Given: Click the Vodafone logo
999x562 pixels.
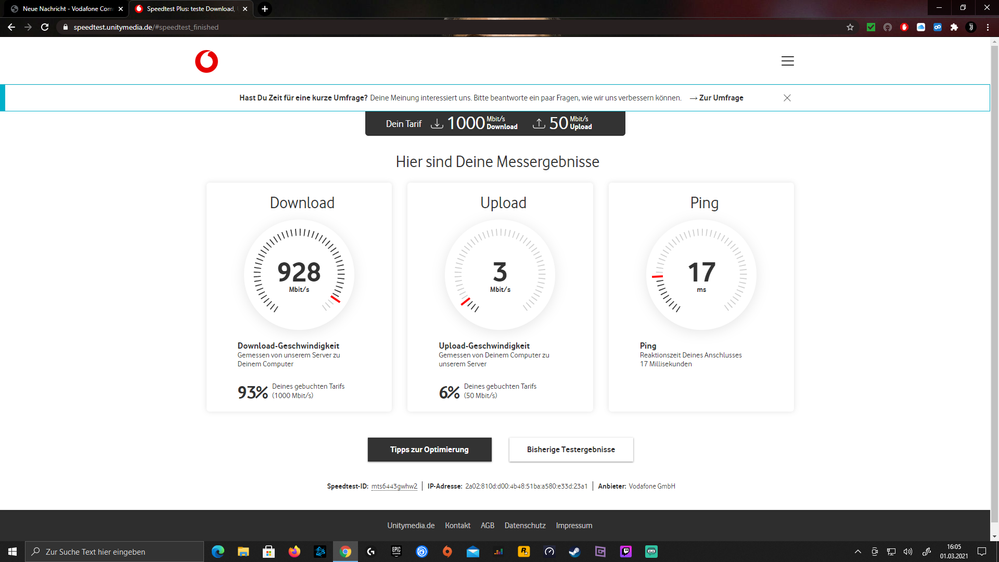Looking at the screenshot, I should (x=206, y=61).
